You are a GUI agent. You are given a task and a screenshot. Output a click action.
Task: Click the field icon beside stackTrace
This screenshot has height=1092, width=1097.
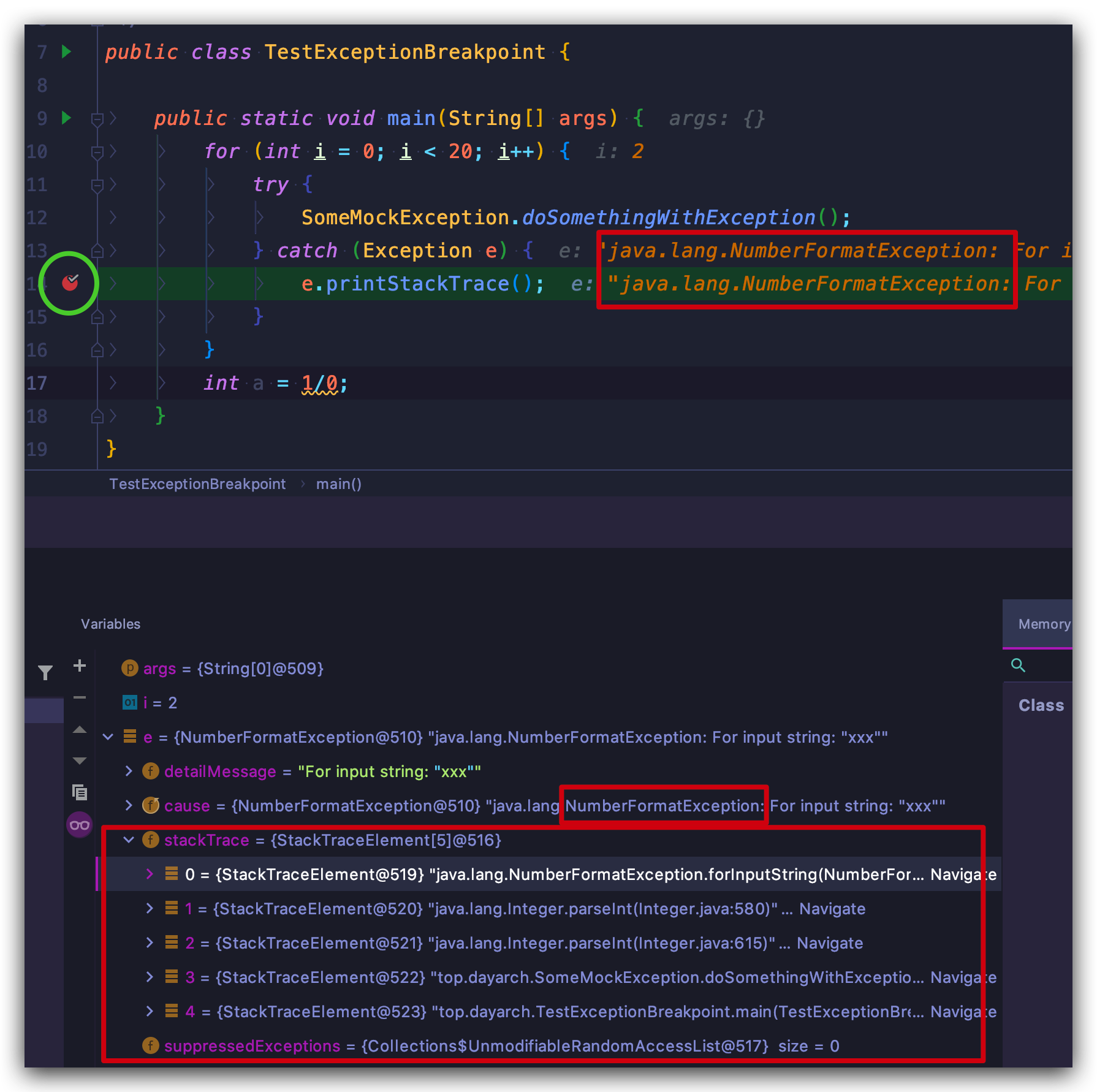(150, 840)
